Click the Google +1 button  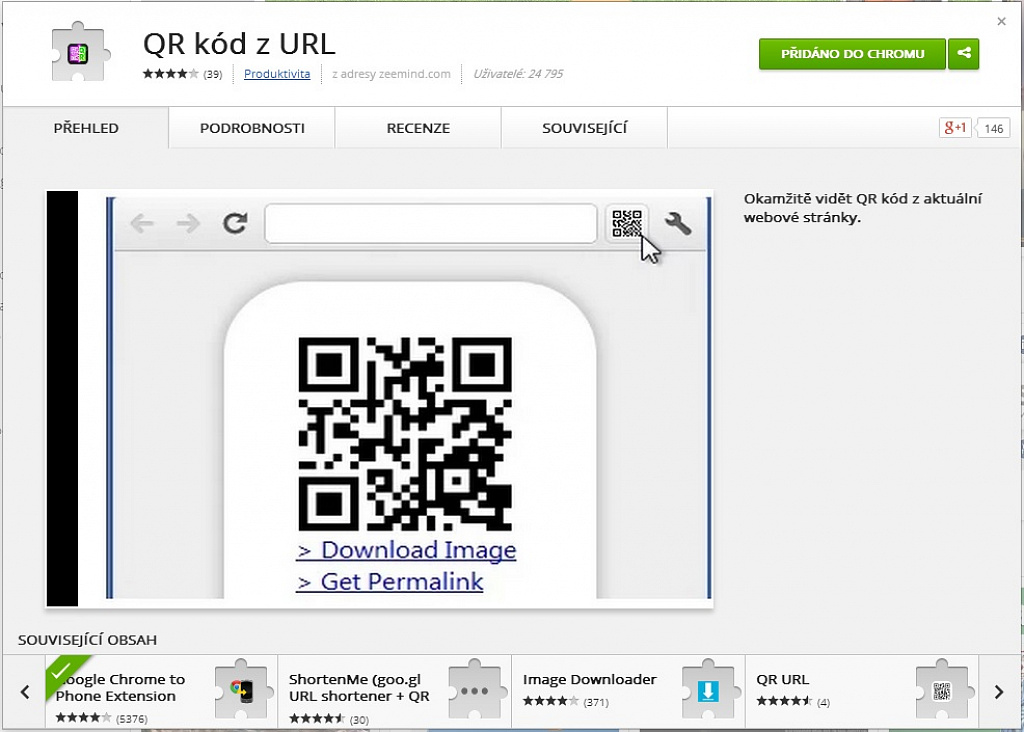tap(955, 128)
